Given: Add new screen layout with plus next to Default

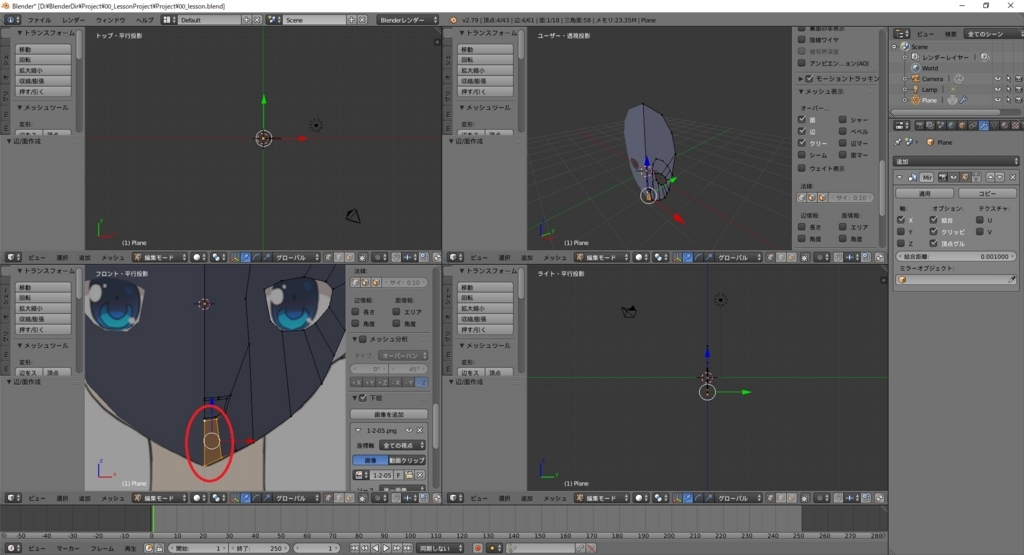Looking at the screenshot, I should pos(246,20).
